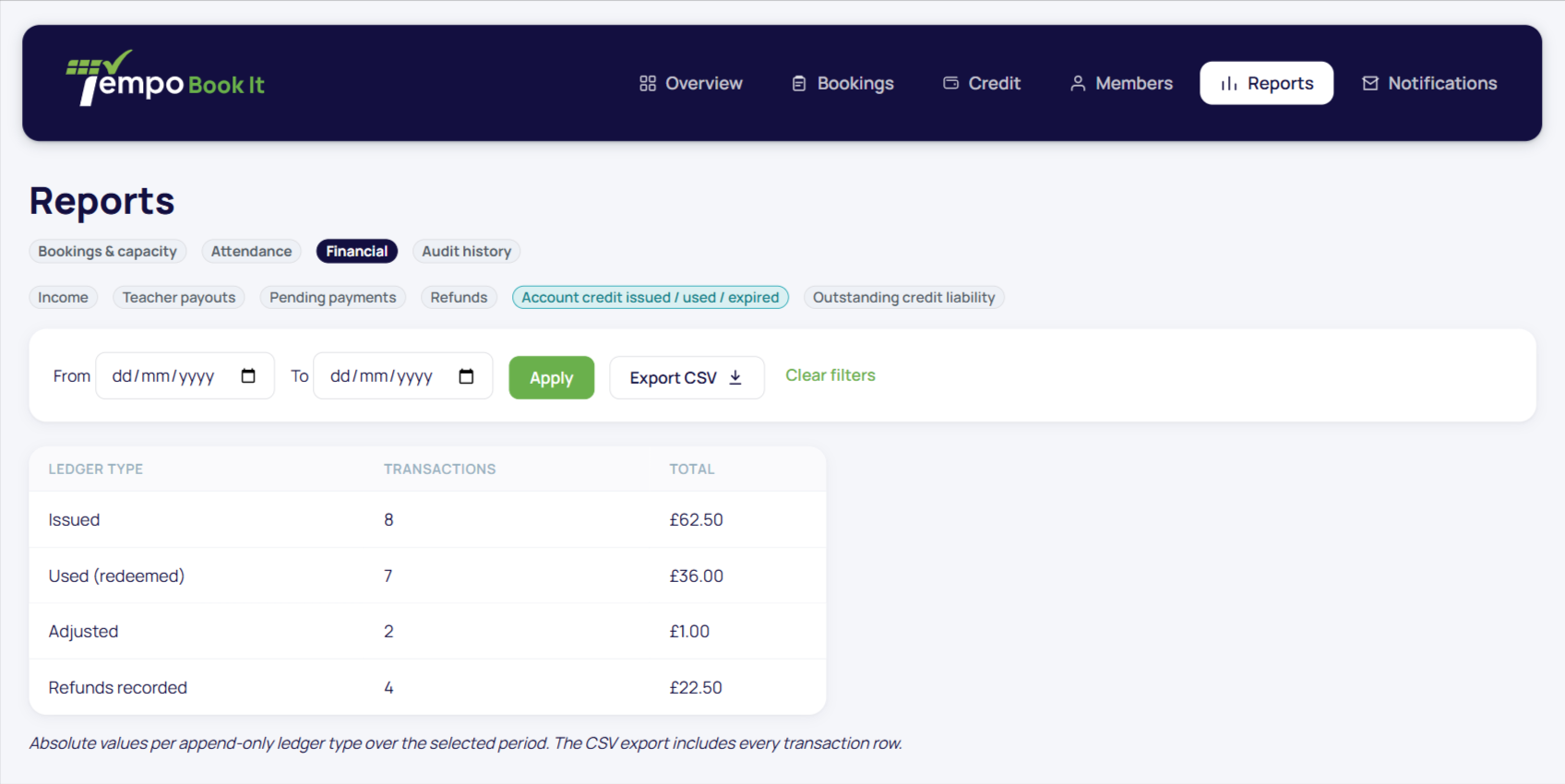
Task: Open the Bookings section
Action: click(x=843, y=83)
